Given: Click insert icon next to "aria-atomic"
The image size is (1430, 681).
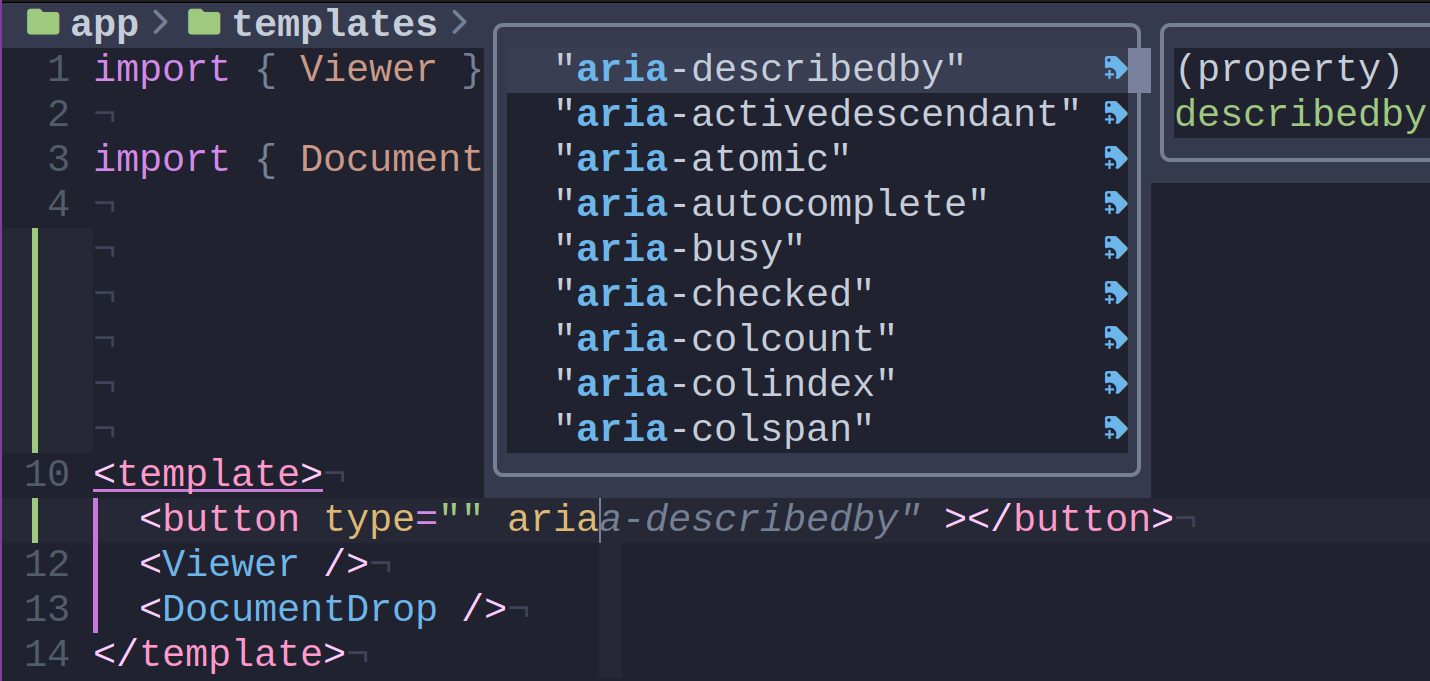Looking at the screenshot, I should (1115, 158).
